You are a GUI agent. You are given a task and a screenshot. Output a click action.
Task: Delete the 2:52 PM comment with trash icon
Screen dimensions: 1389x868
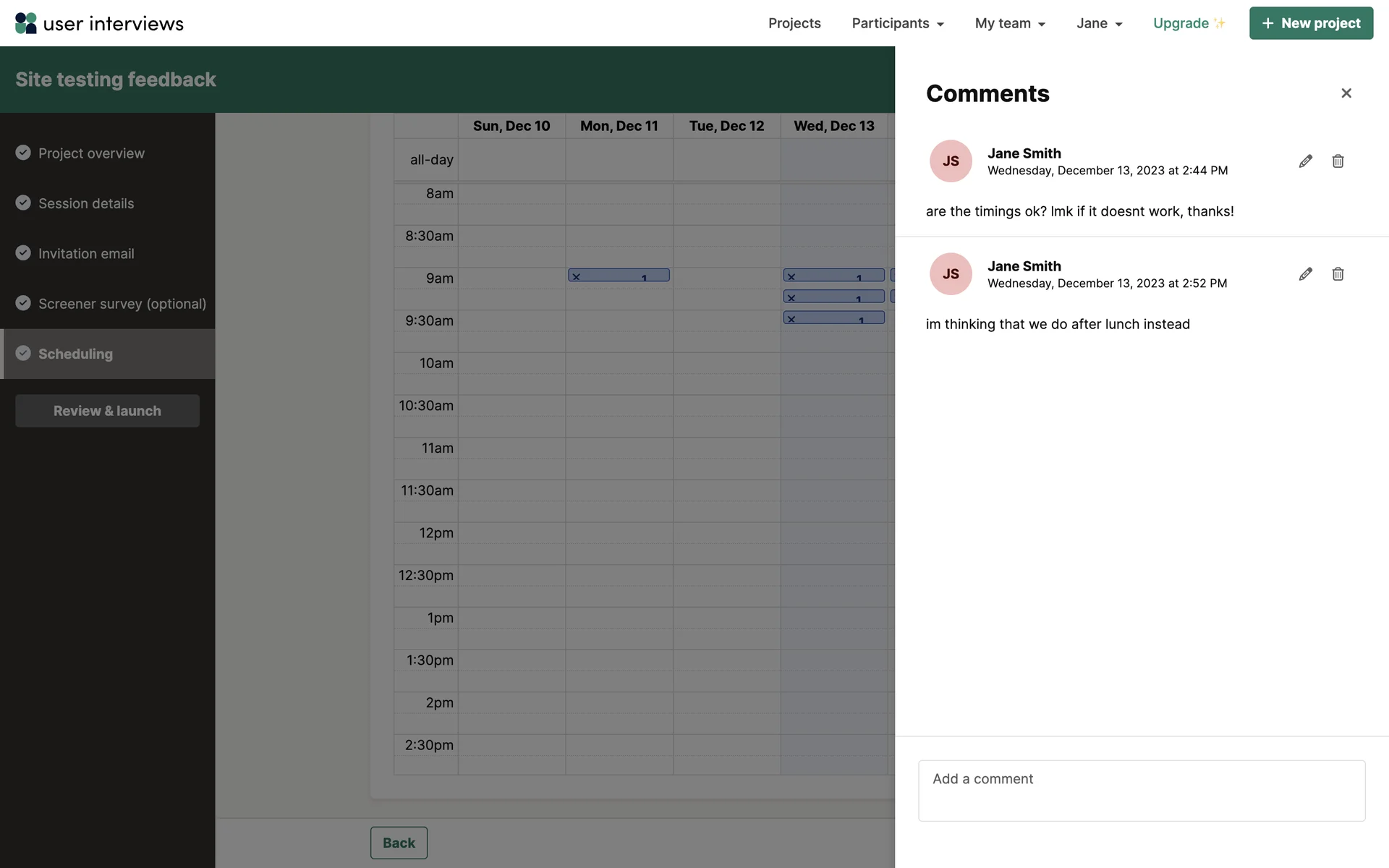point(1338,274)
